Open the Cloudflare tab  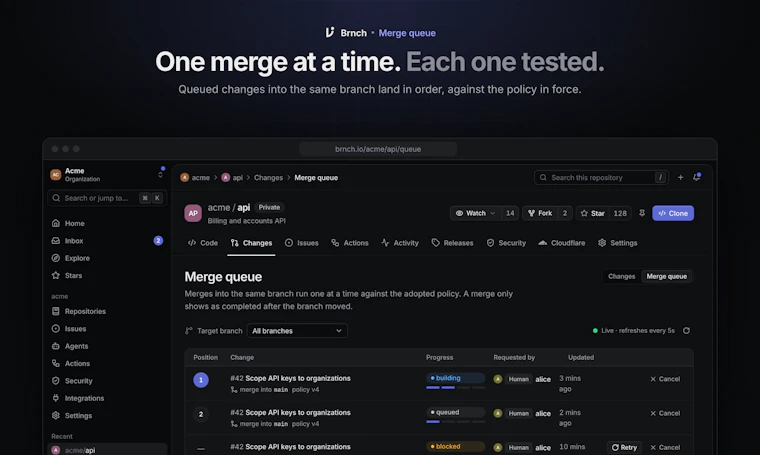[562, 243]
